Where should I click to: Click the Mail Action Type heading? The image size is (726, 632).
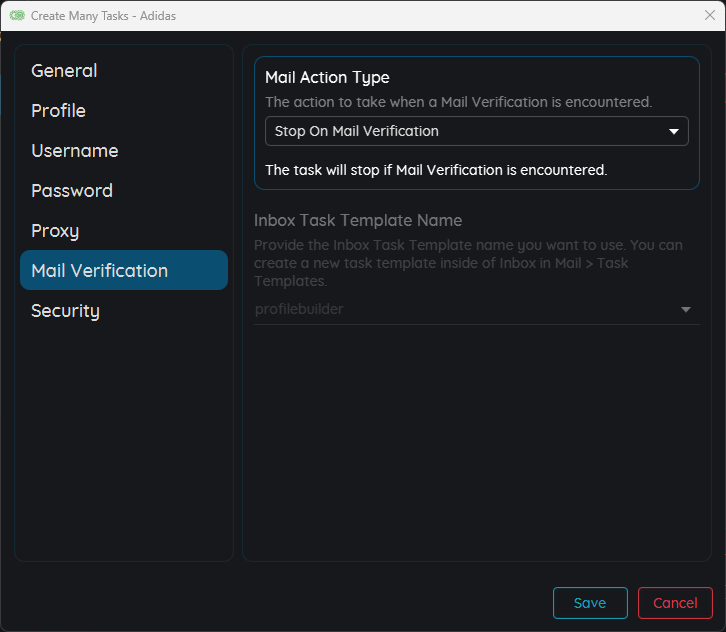(x=327, y=77)
